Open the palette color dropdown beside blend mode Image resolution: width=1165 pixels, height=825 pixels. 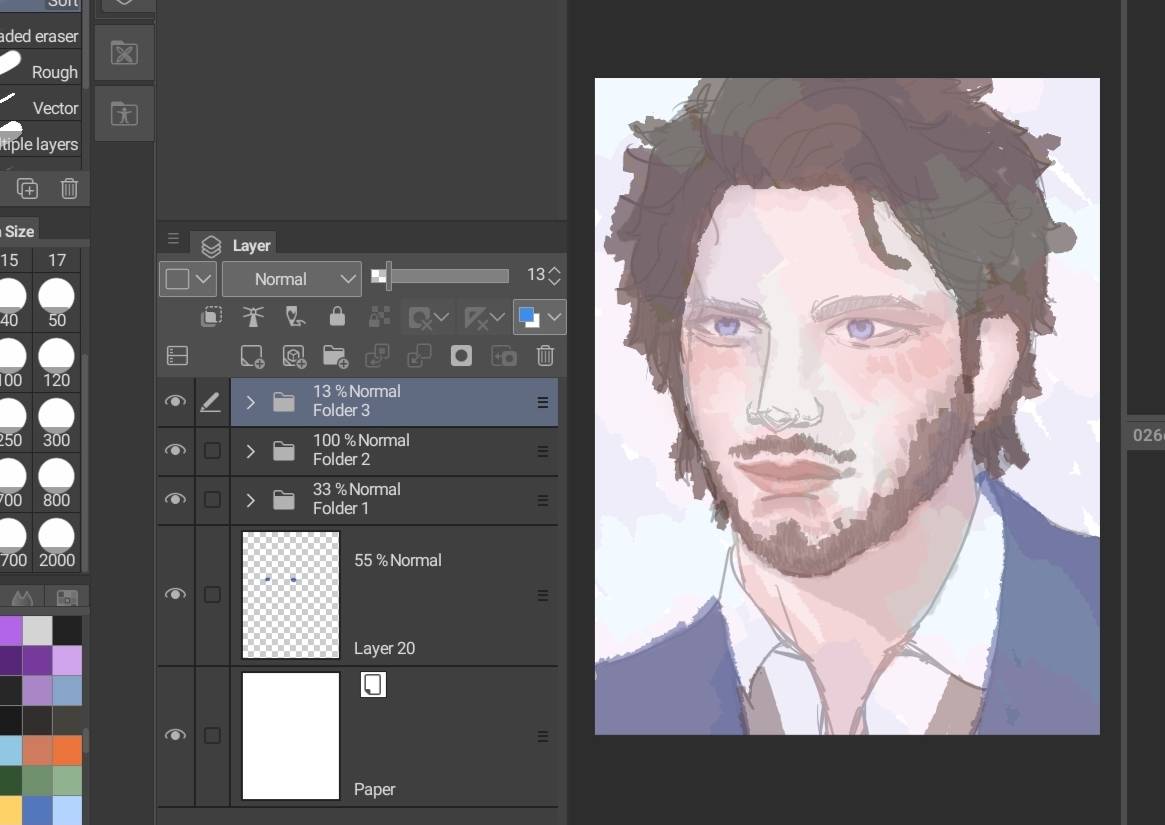(x=187, y=279)
